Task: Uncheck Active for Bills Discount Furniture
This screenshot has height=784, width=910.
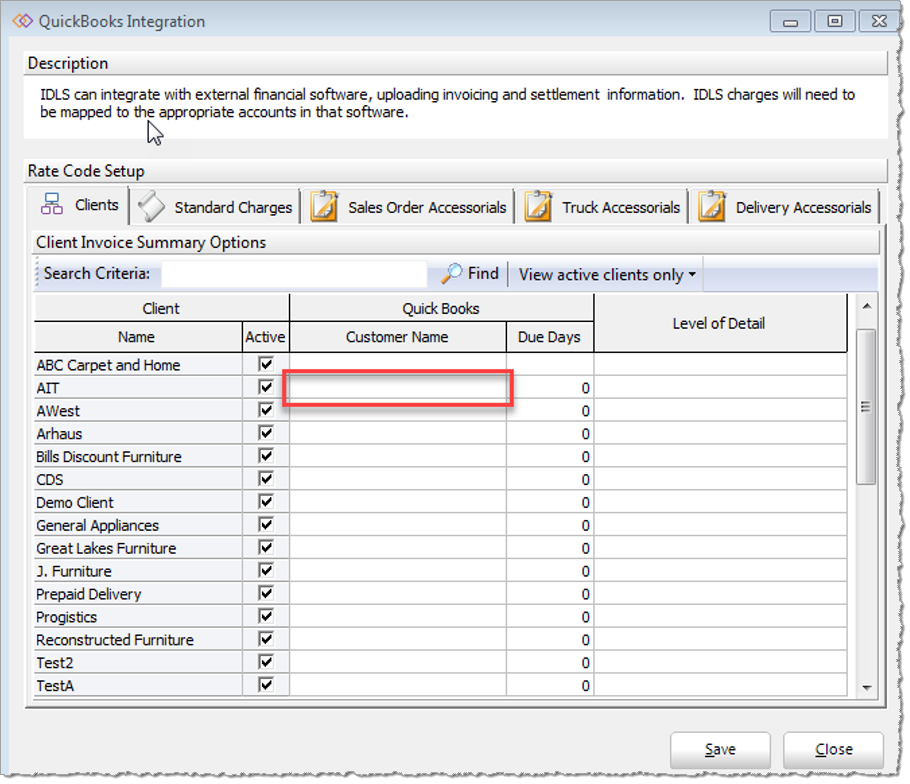Action: (x=266, y=456)
